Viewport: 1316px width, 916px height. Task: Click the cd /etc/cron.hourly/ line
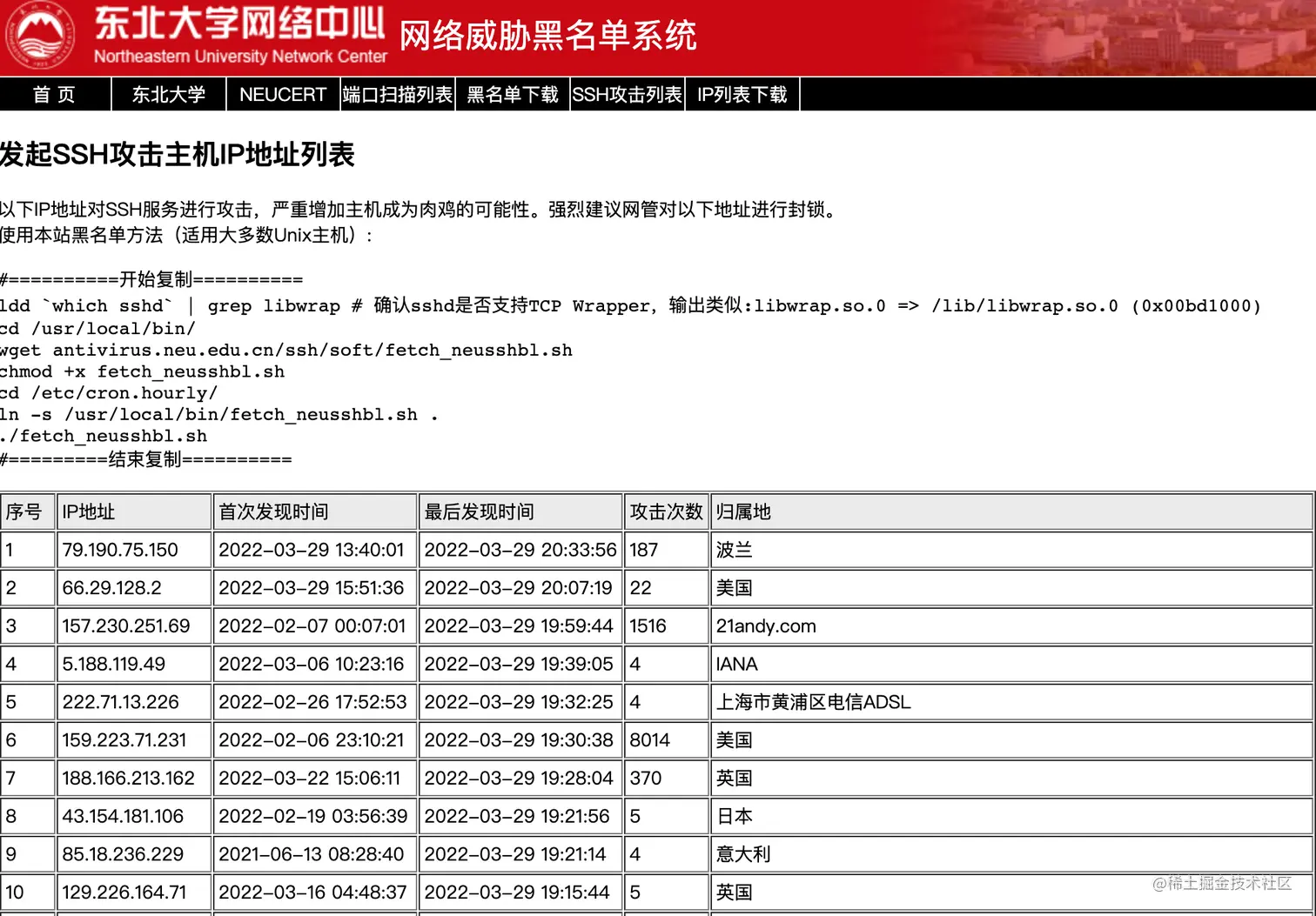pyautogui.click(x=109, y=393)
